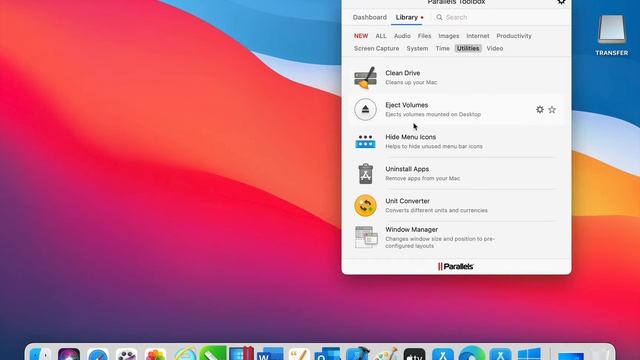Launch Siri from the Dock
Viewport: 640px width, 360px height.
coord(69,354)
